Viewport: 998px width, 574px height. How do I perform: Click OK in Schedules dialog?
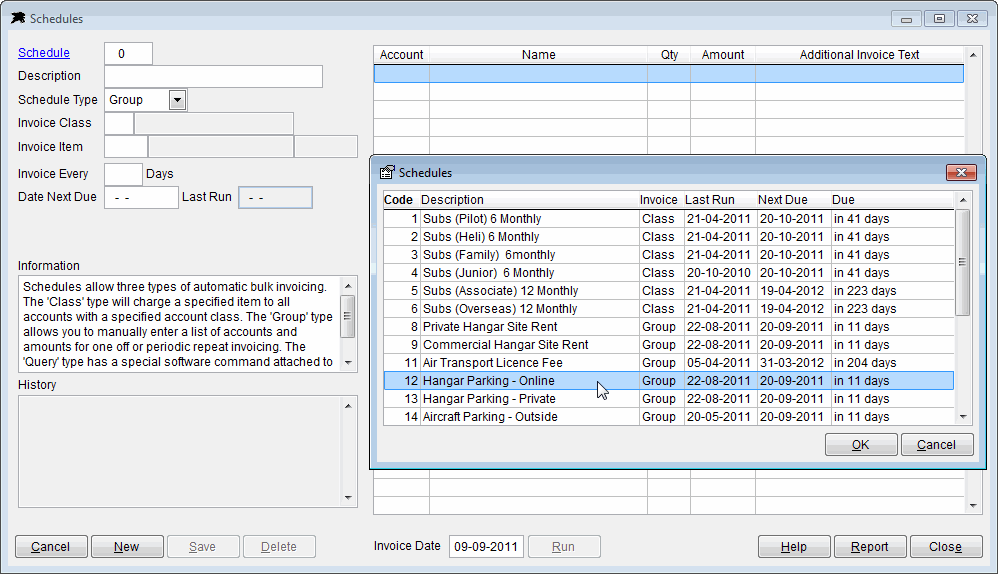pos(861,445)
